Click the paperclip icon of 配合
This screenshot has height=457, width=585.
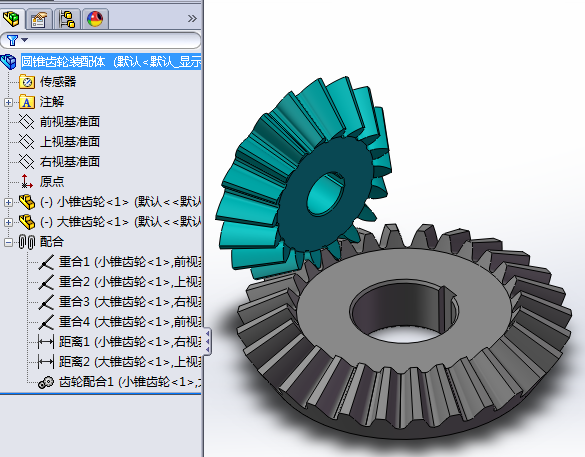(27, 242)
